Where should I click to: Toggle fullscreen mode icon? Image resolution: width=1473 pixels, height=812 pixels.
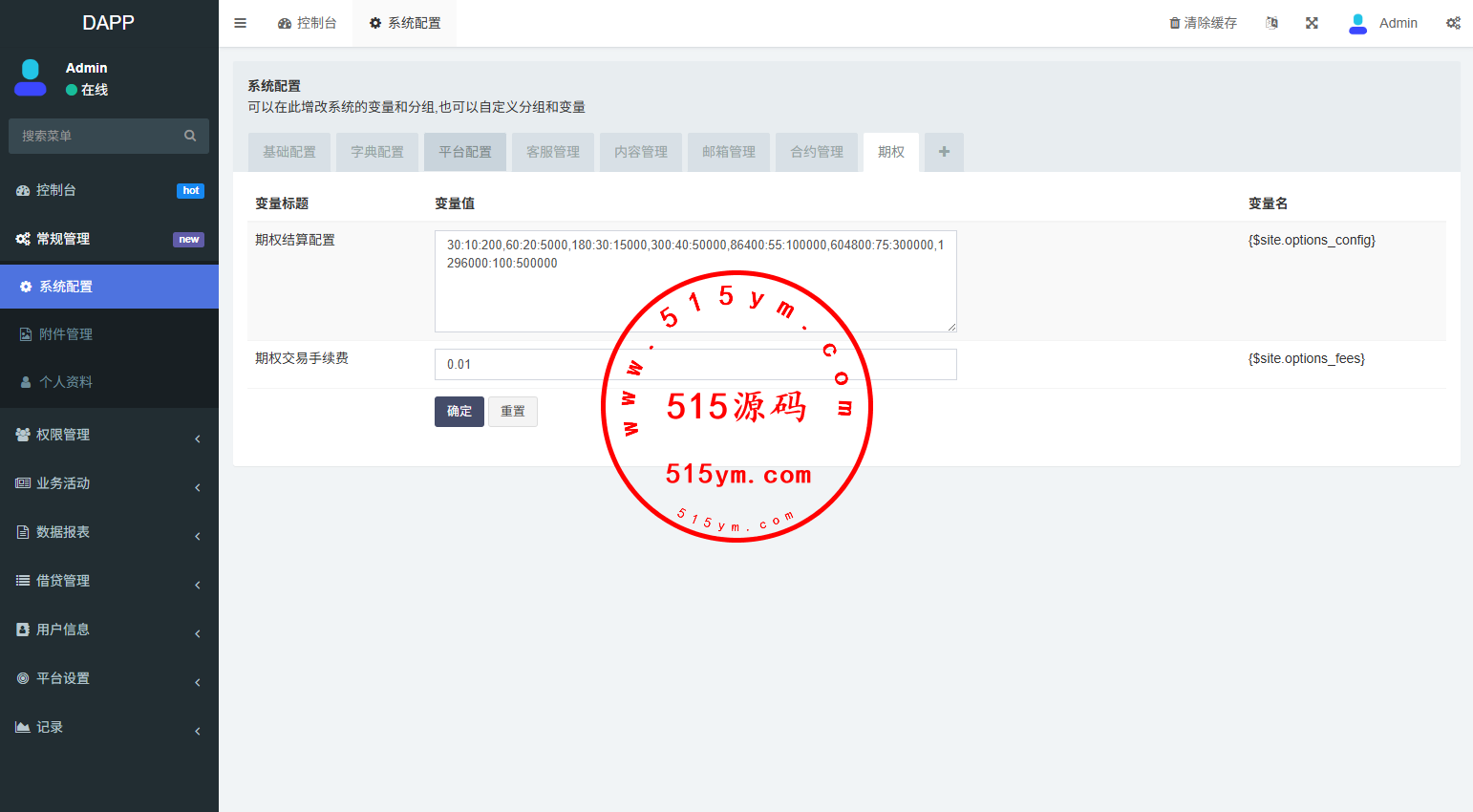point(1312,23)
